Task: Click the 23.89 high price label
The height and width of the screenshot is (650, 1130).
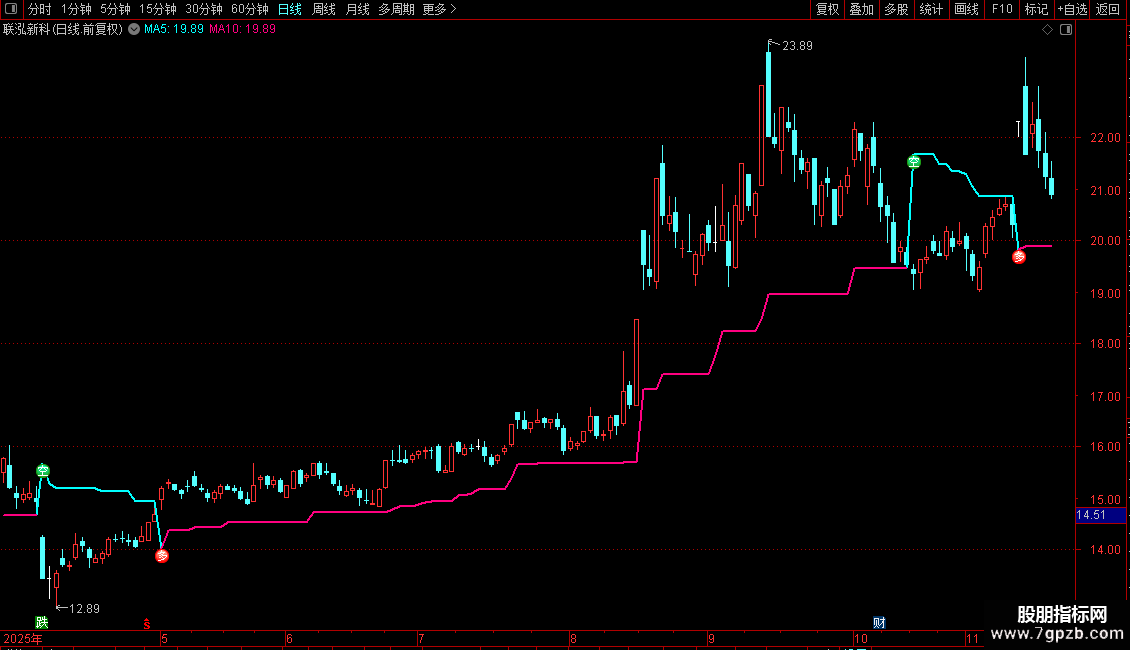Action: (x=797, y=46)
